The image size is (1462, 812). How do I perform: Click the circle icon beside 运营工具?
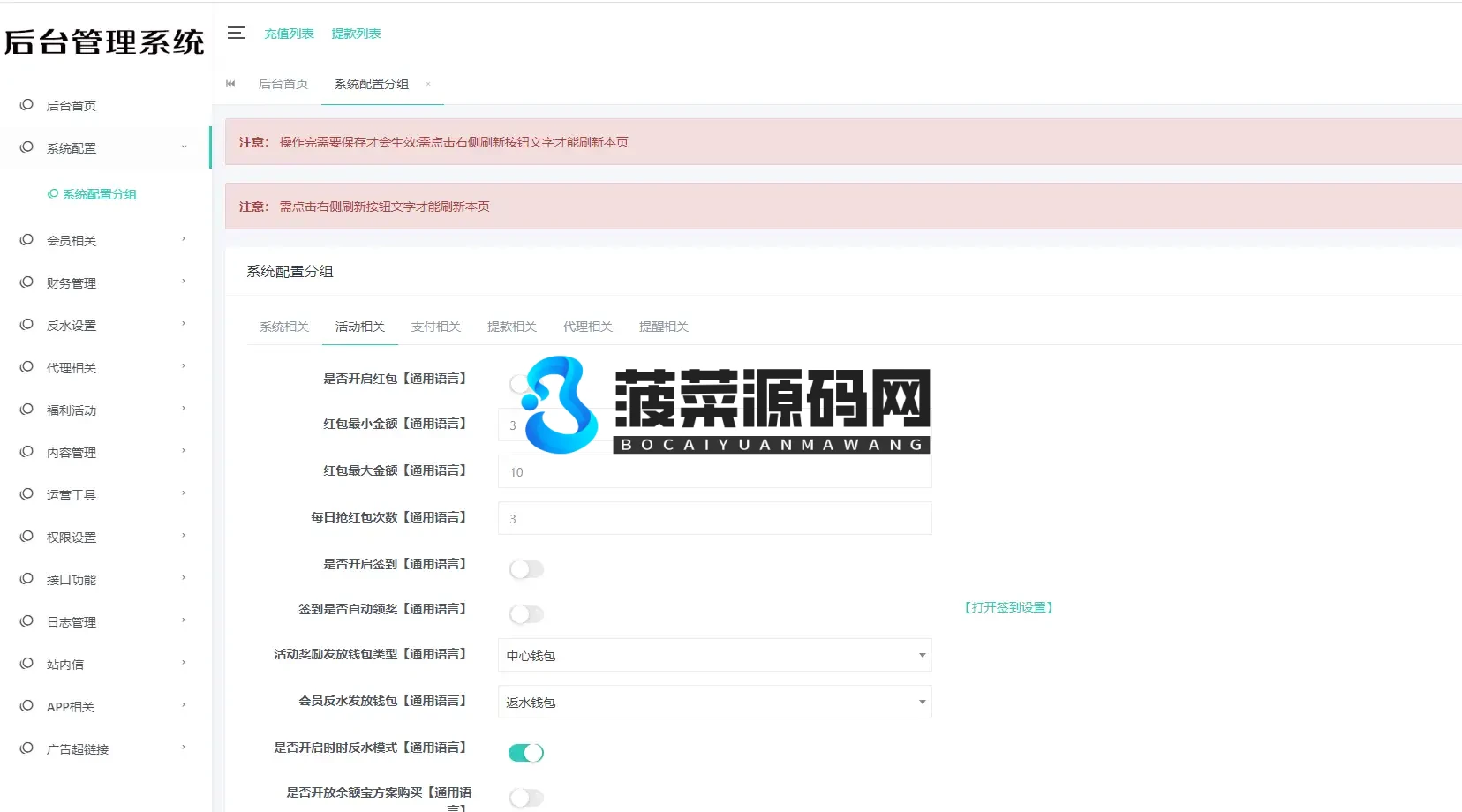26,493
